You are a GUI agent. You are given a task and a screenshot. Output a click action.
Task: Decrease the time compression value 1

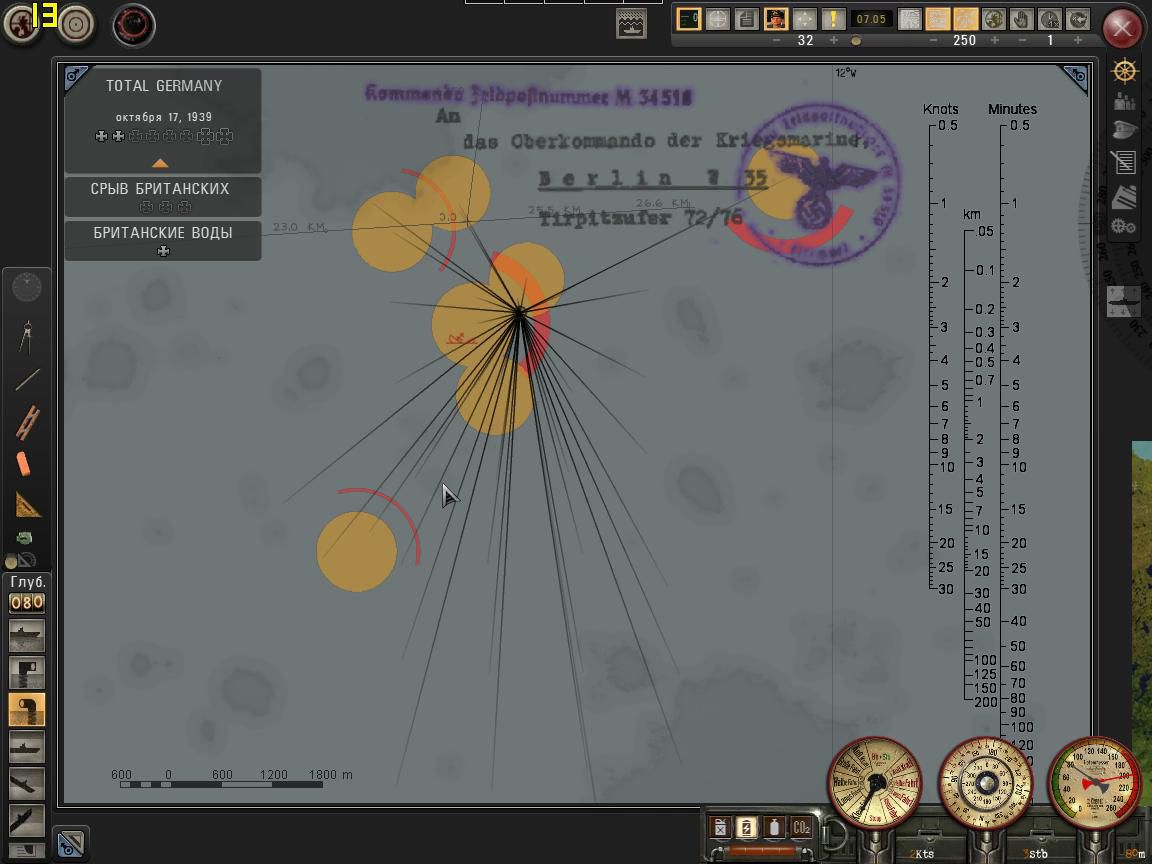(x=1022, y=40)
